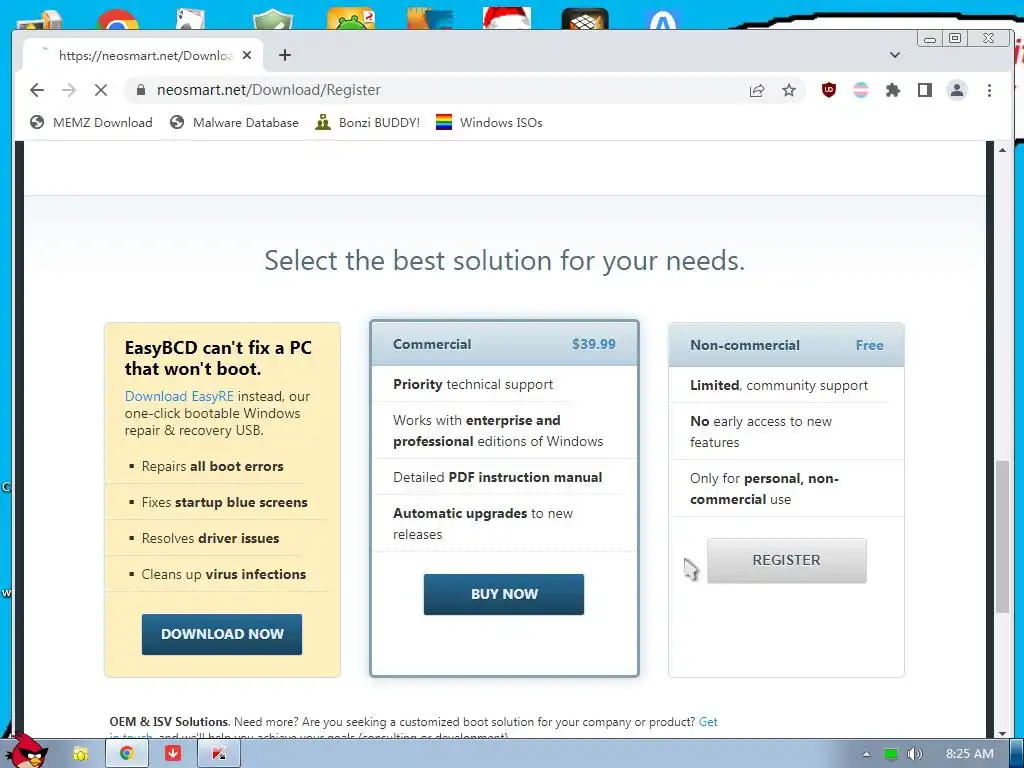Open the Chrome profile avatar
This screenshot has width=1024, height=768.
click(x=957, y=90)
